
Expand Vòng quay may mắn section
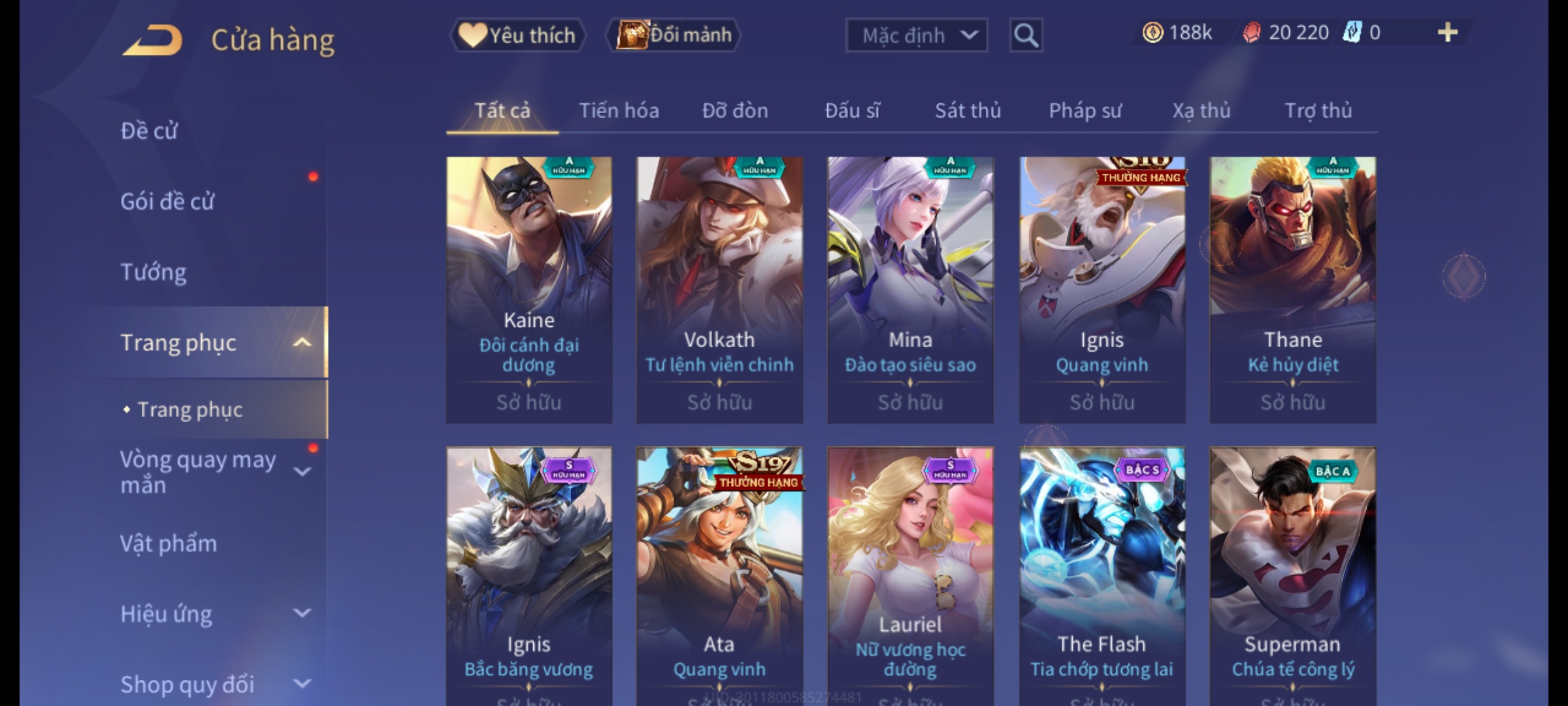click(x=302, y=472)
